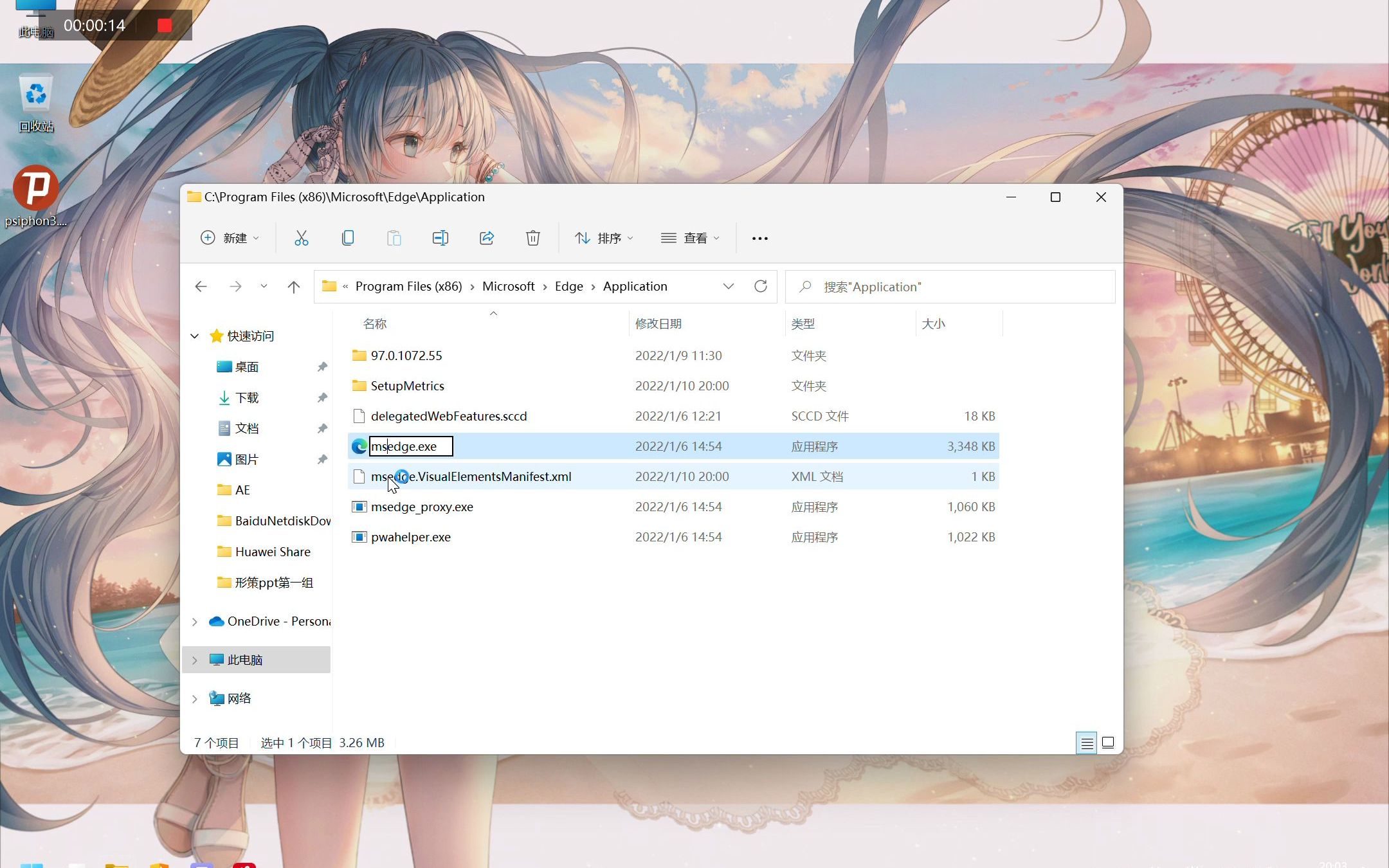Click the Rename icon in toolbar
The width and height of the screenshot is (1389, 868).
(440, 238)
